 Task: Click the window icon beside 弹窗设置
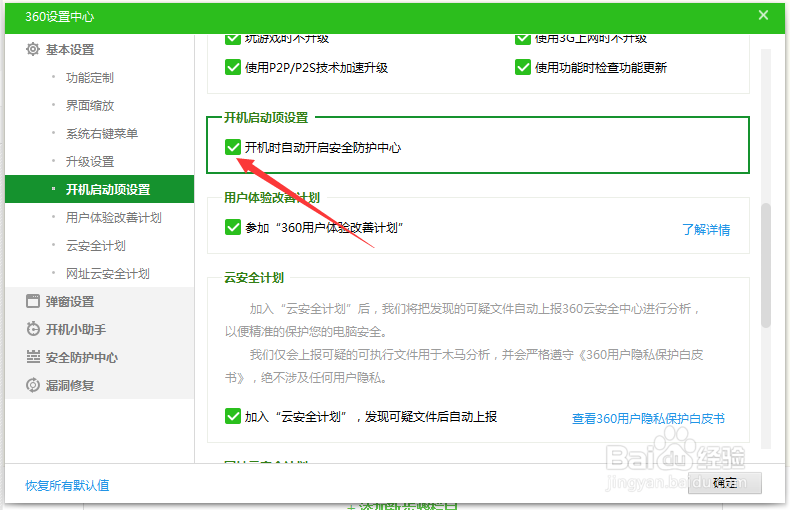coord(33,301)
